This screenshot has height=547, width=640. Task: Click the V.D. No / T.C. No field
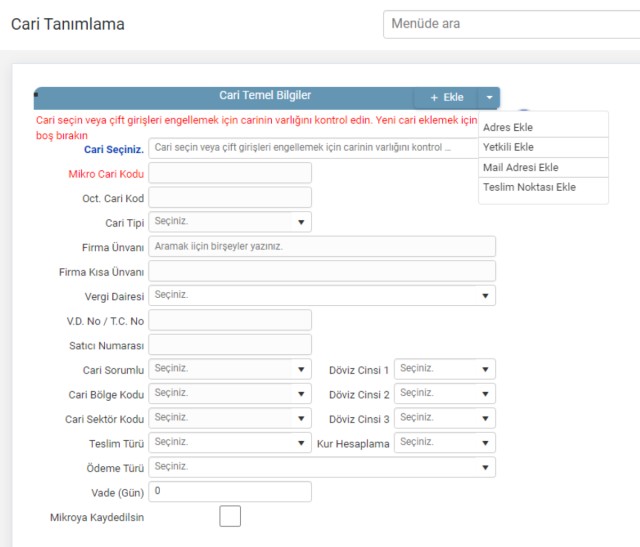pos(230,320)
